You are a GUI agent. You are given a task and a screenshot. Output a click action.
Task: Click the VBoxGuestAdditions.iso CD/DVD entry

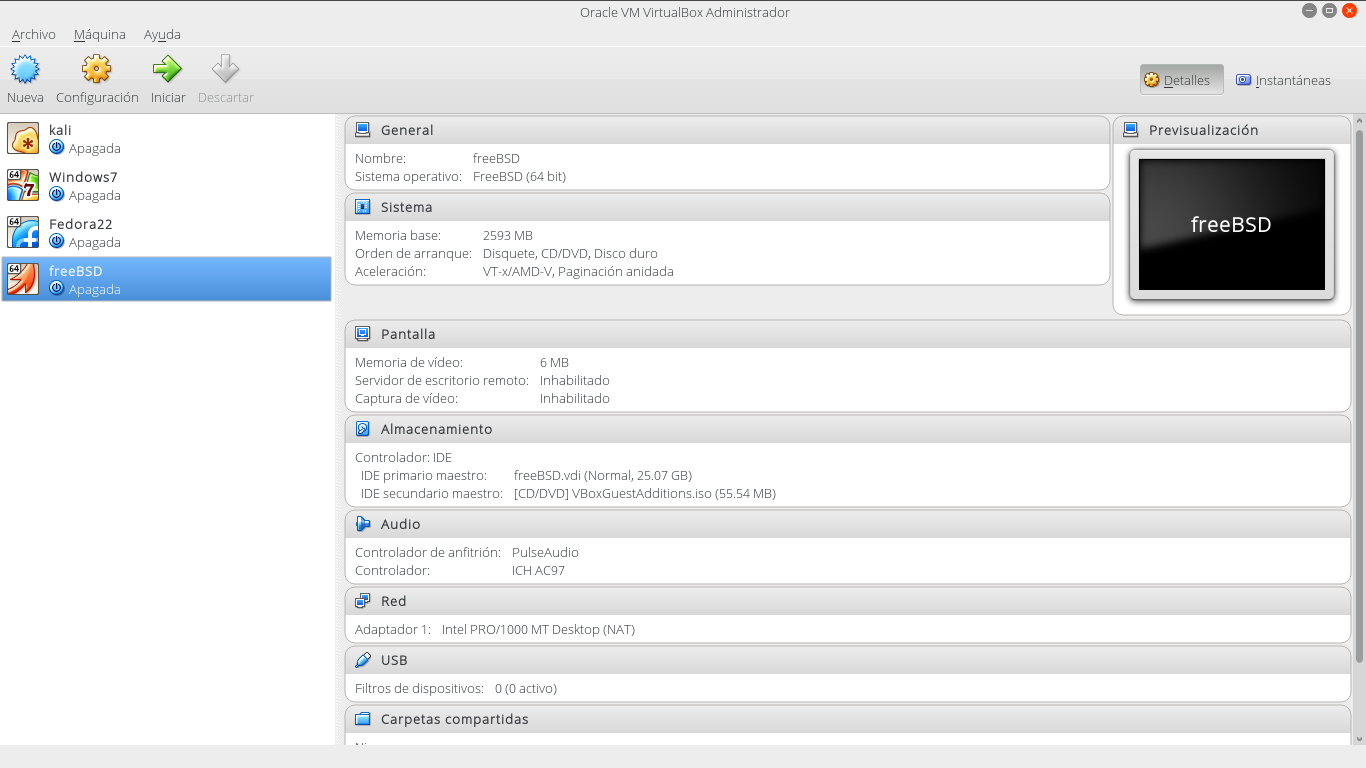(x=645, y=493)
